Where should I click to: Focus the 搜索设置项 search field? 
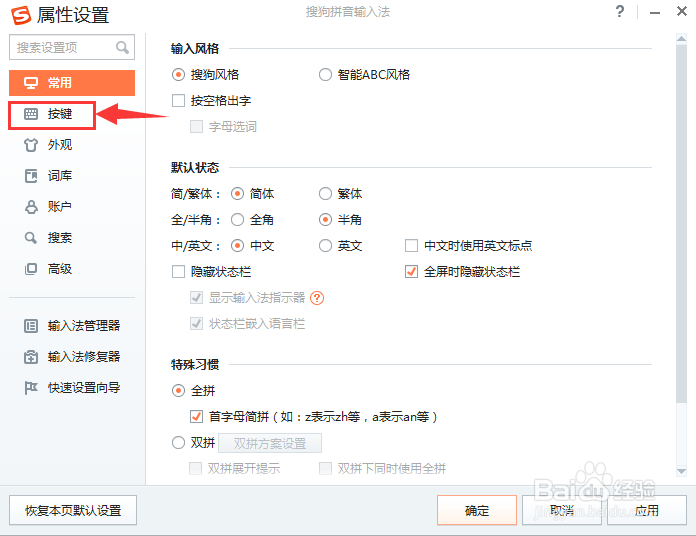[72, 47]
